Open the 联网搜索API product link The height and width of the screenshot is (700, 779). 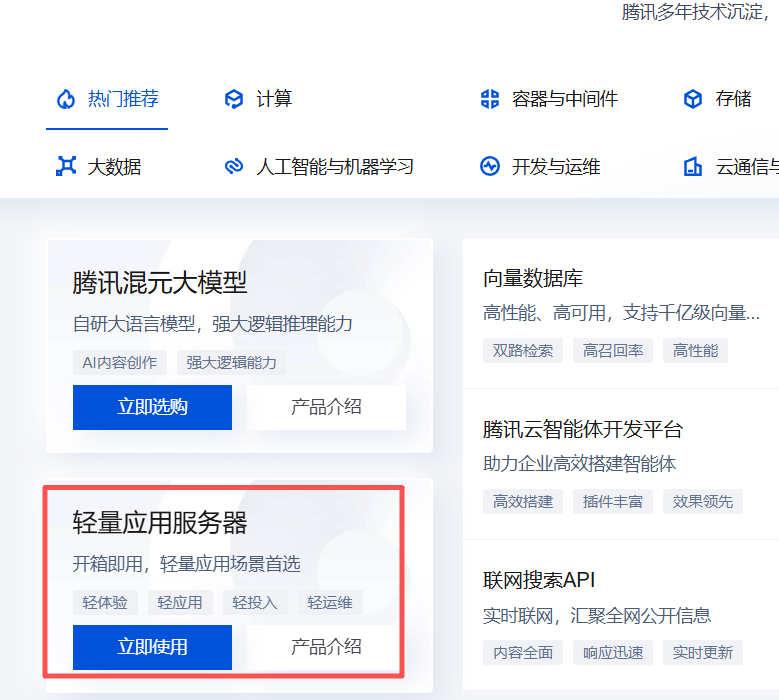(x=539, y=580)
